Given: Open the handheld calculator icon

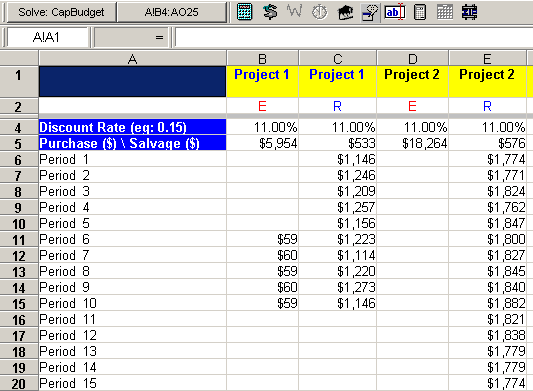Looking at the screenshot, I should click(x=420, y=12).
